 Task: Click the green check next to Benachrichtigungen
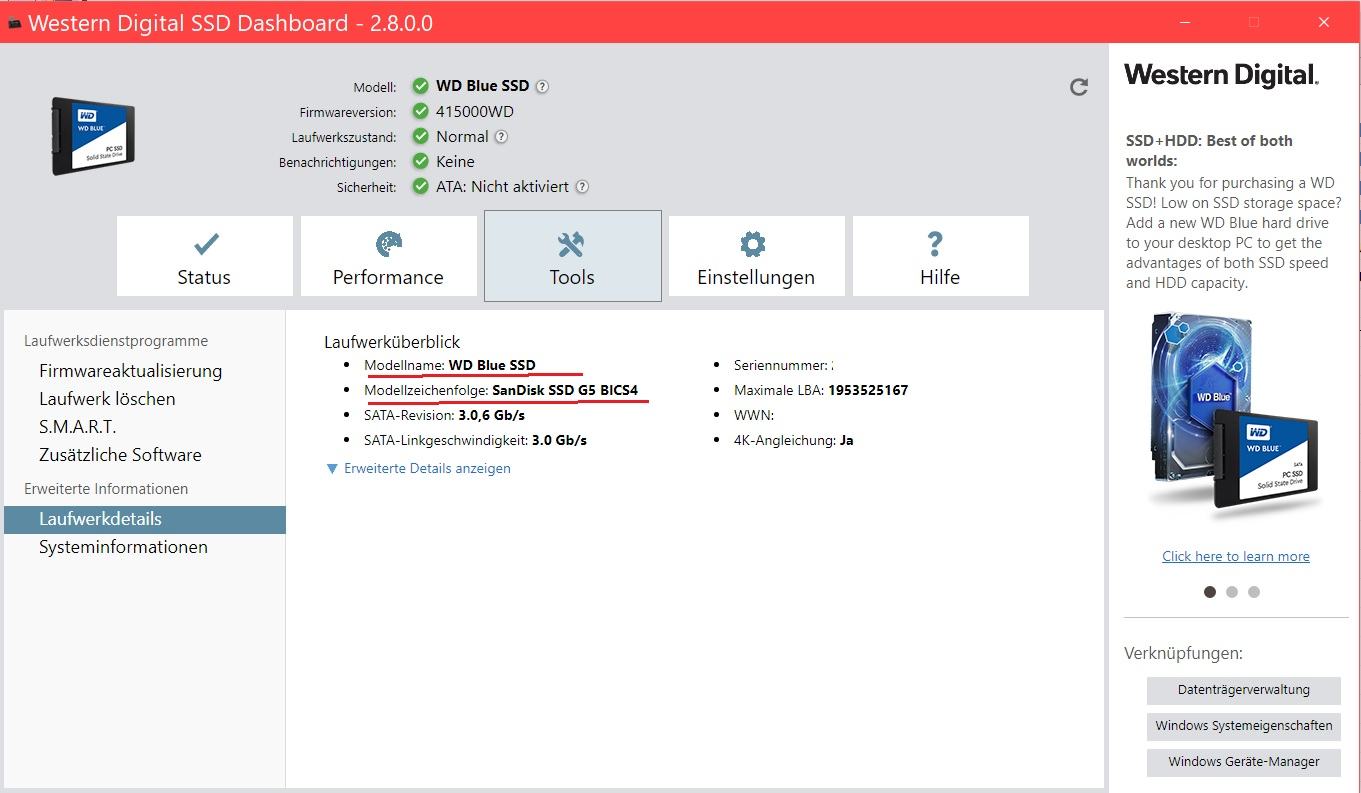click(420, 161)
